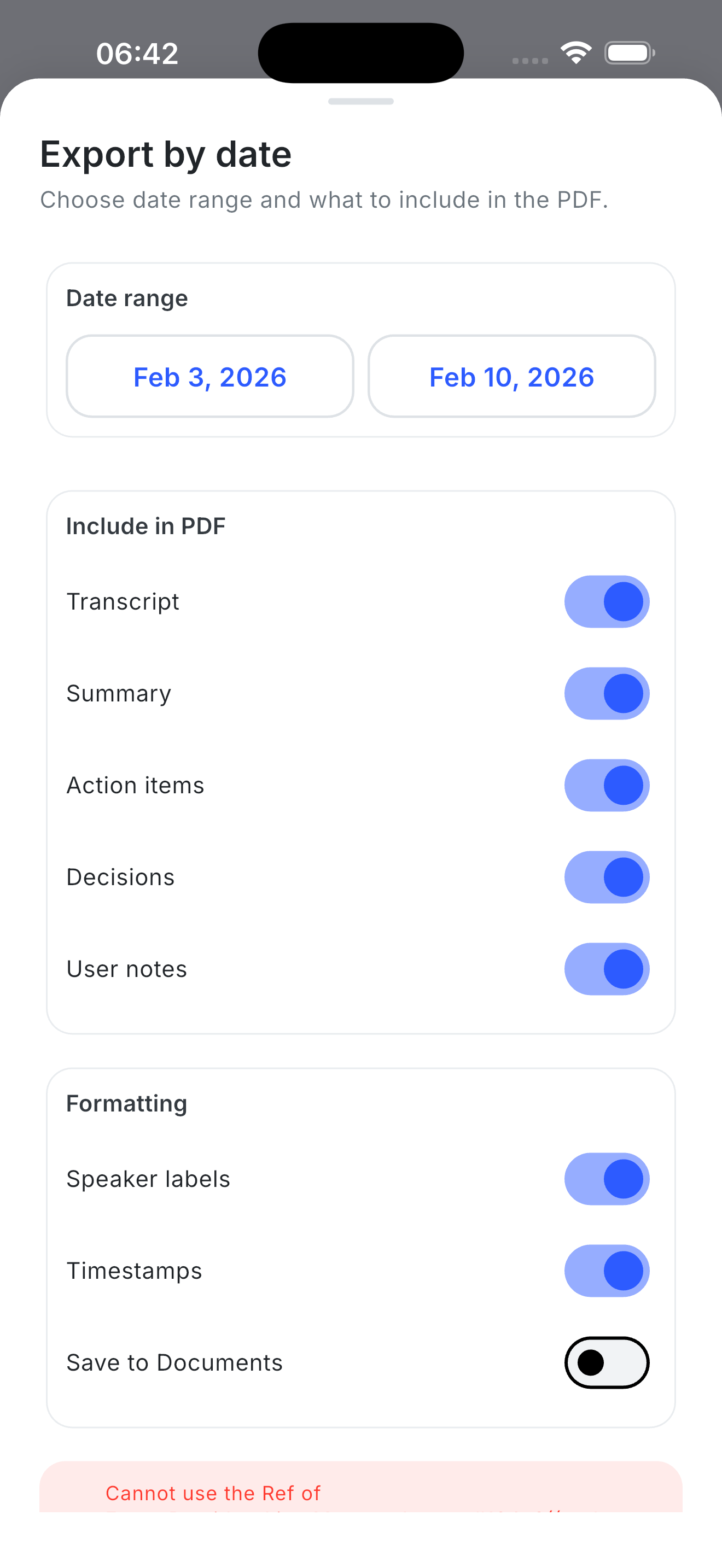Tap the Include in PDF heading
The width and height of the screenshot is (722, 1568).
pyautogui.click(x=145, y=525)
